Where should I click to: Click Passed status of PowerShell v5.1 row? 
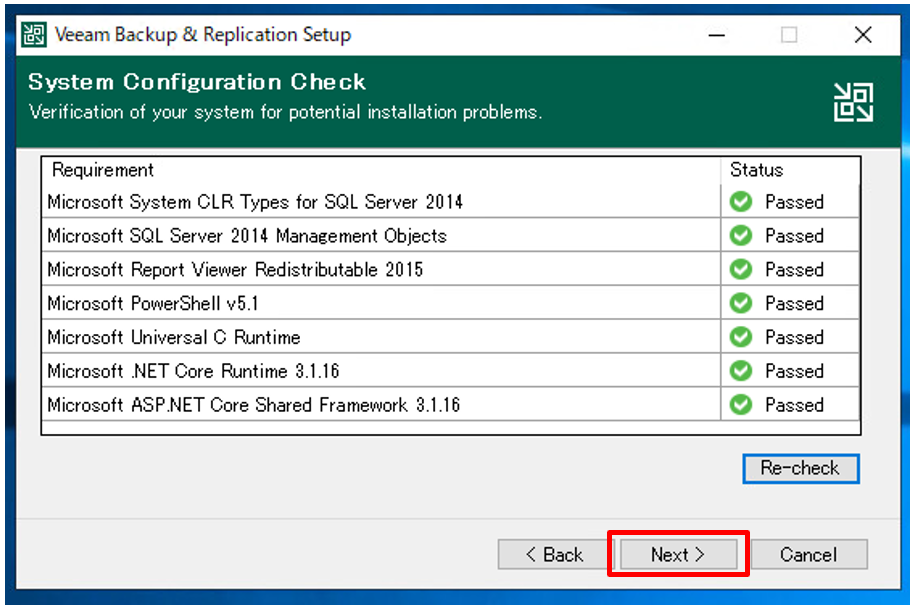794,303
